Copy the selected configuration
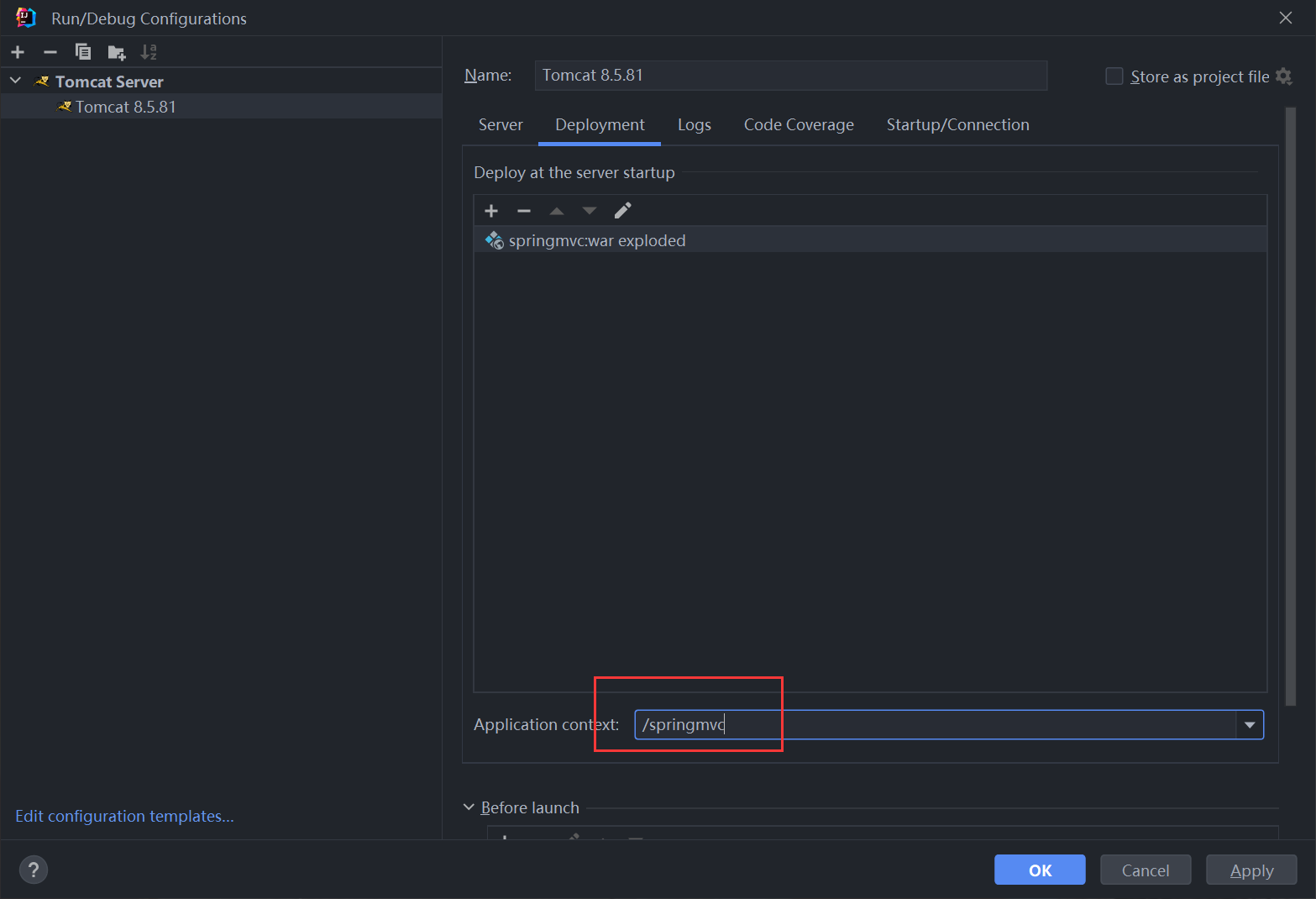The image size is (1316, 899). 83,52
